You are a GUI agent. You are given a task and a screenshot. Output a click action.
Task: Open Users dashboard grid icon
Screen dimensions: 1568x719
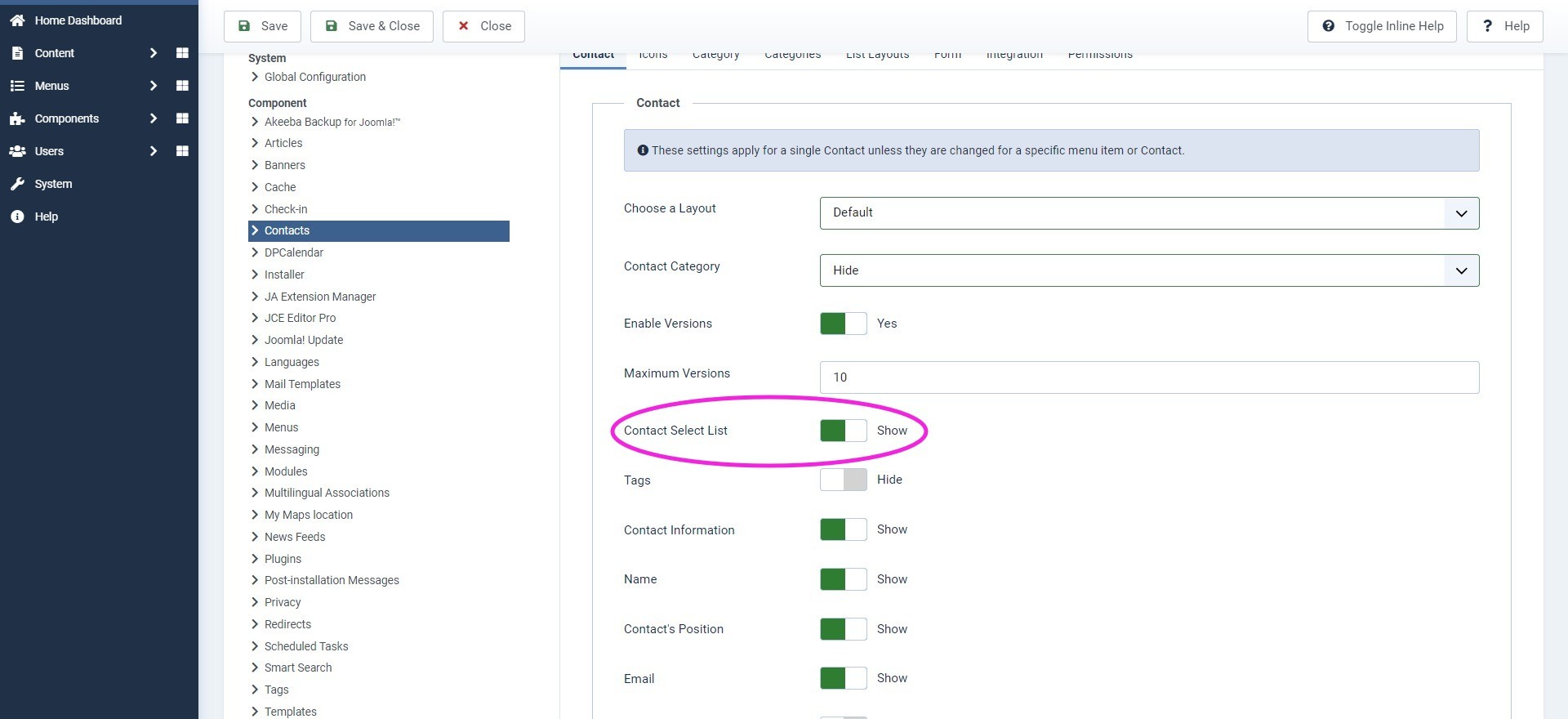coord(182,151)
